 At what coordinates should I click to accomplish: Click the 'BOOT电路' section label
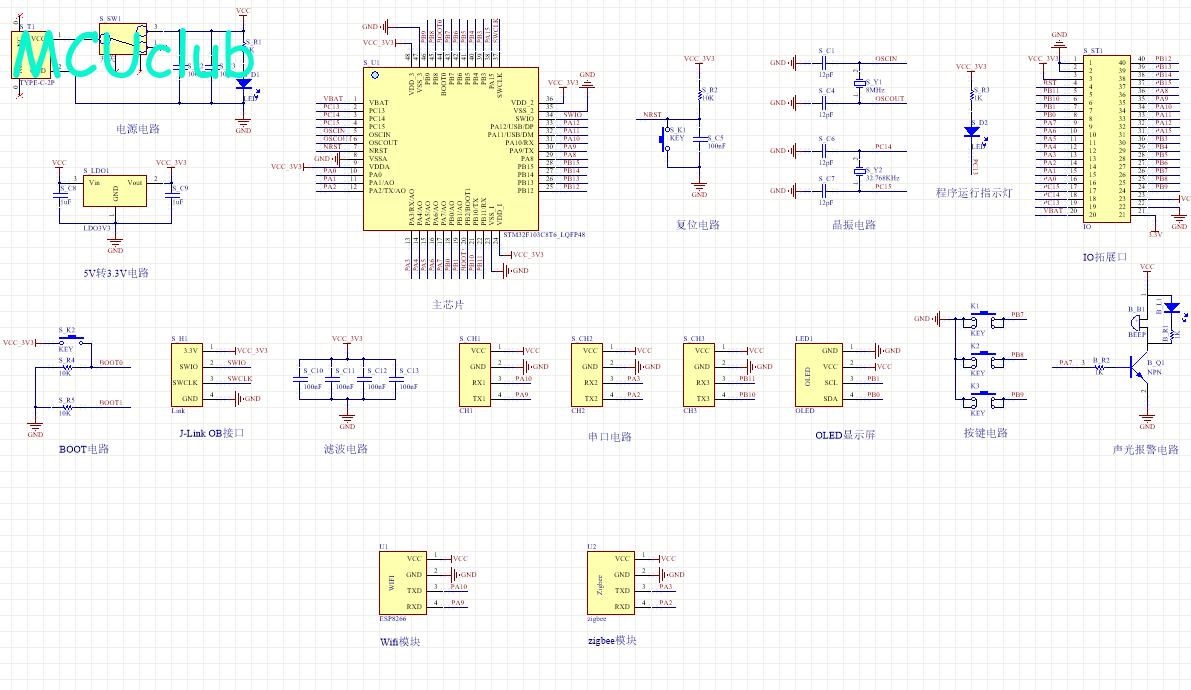[84, 449]
